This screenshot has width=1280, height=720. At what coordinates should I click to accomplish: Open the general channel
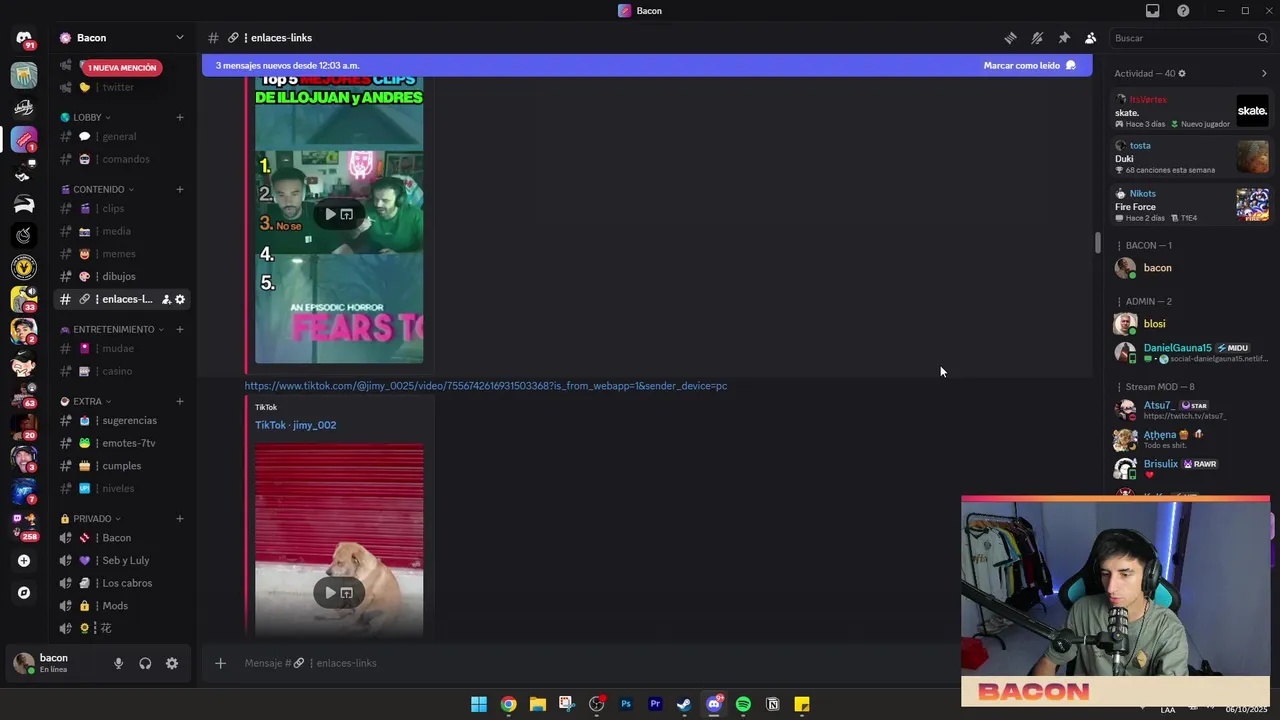click(123, 136)
